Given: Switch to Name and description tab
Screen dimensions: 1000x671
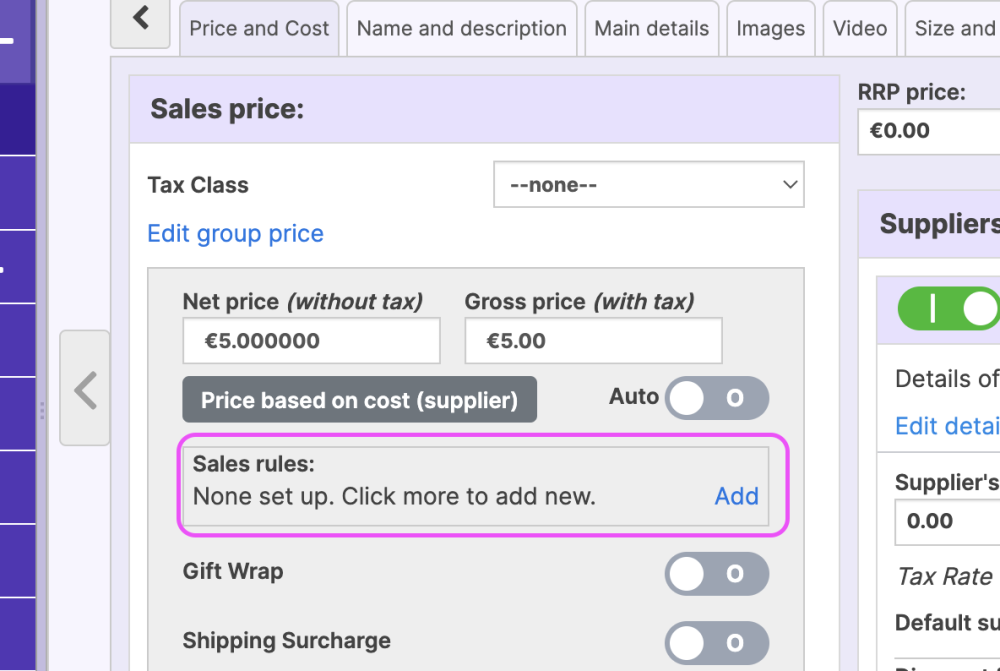Looking at the screenshot, I should point(462,28).
